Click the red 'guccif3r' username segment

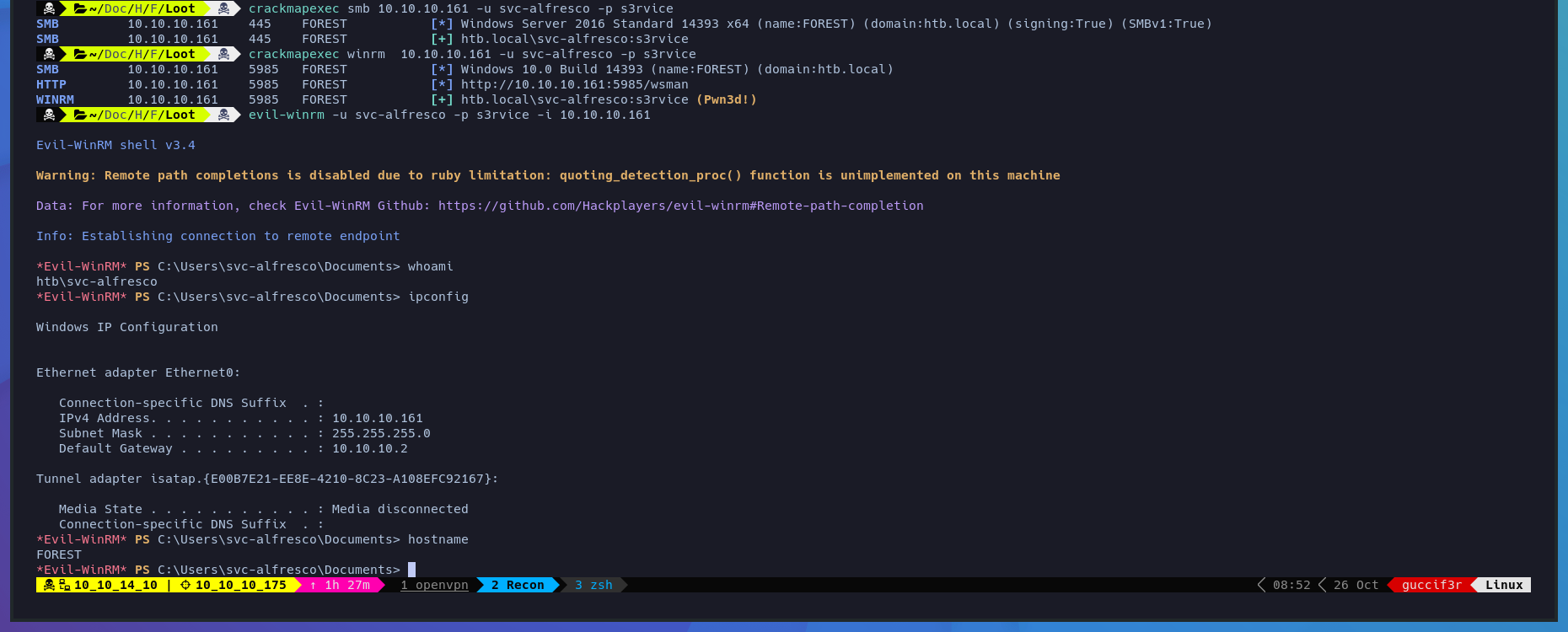[1431, 585]
